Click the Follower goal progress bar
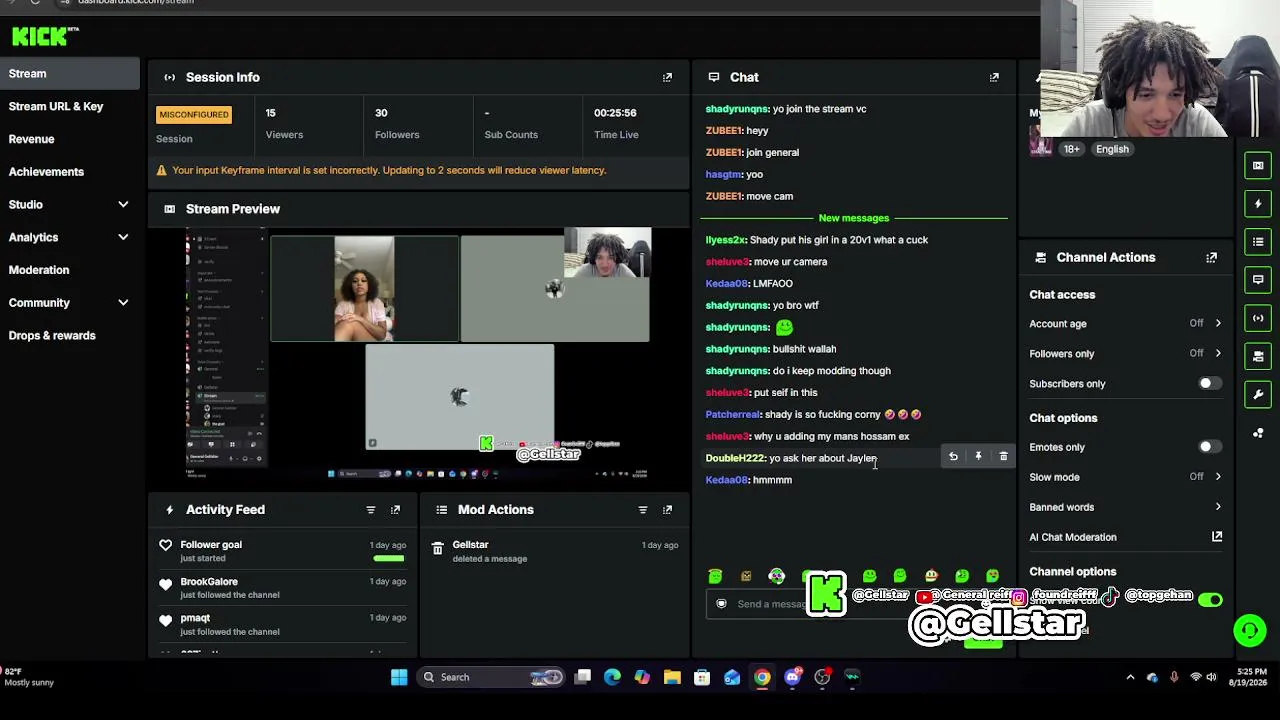The image size is (1280, 720). (389, 558)
